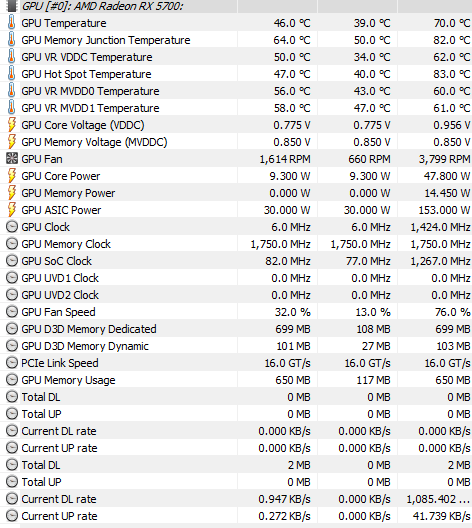
Task: Click the 46.0 °C GPU Temperature value
Action: (292, 23)
